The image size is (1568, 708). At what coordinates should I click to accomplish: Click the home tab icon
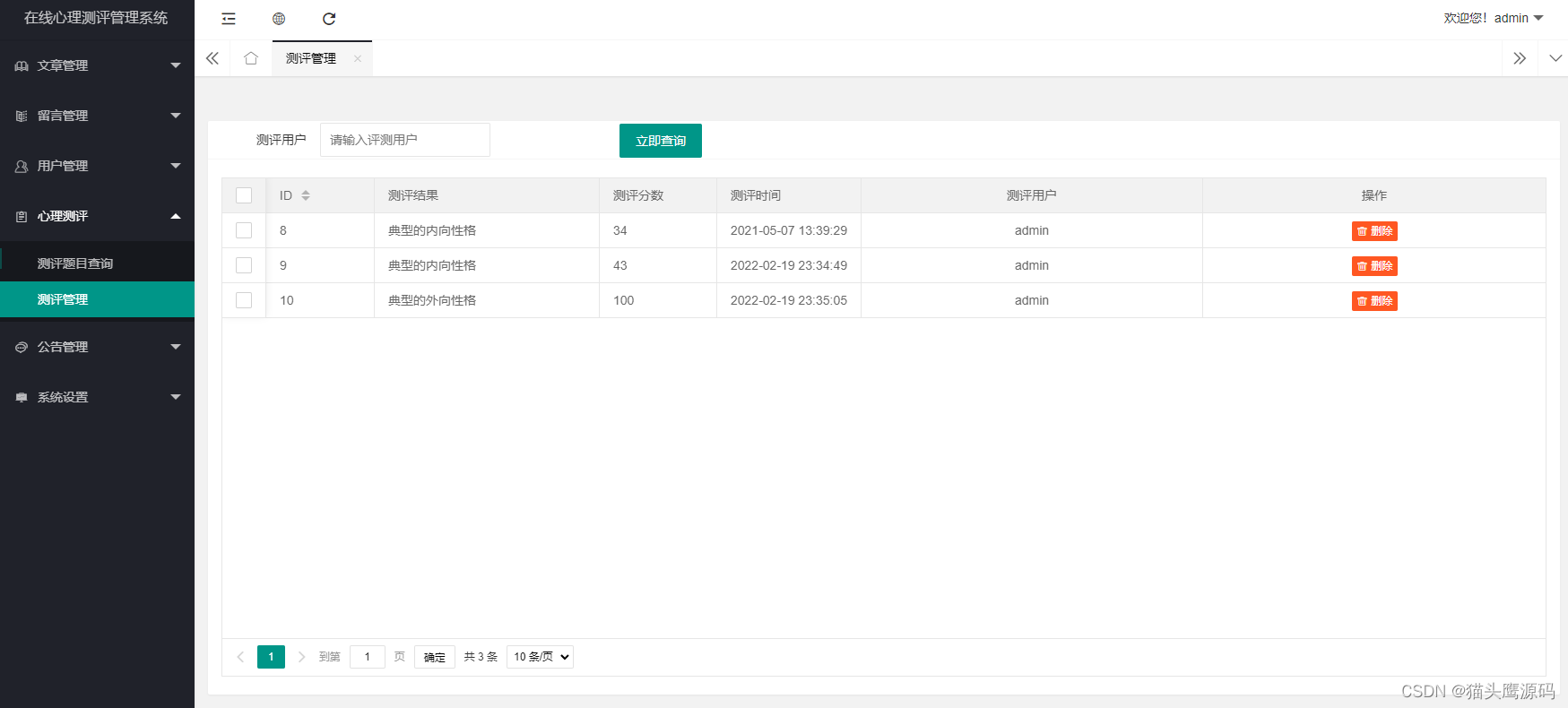(251, 58)
